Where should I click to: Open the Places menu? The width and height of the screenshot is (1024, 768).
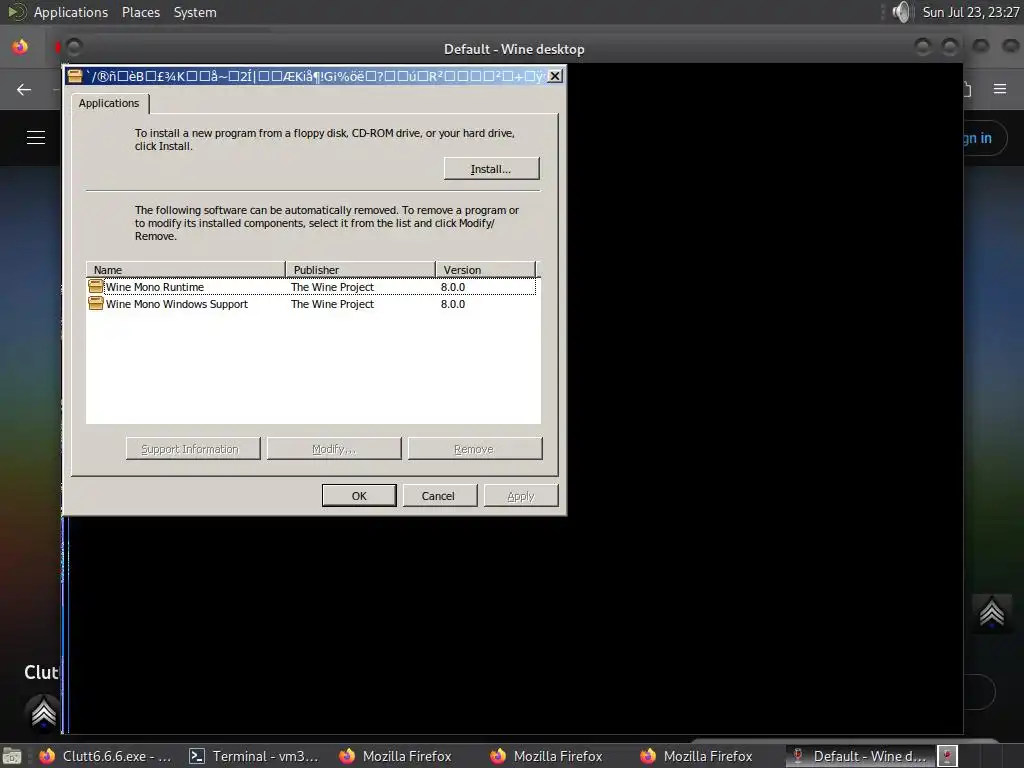click(x=140, y=12)
